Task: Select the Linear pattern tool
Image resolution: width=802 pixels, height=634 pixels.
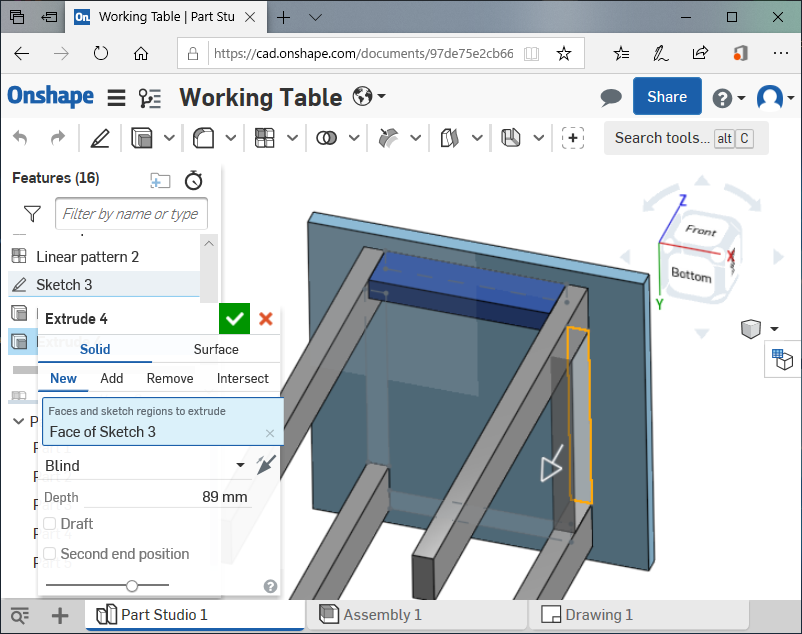Action: coord(265,138)
